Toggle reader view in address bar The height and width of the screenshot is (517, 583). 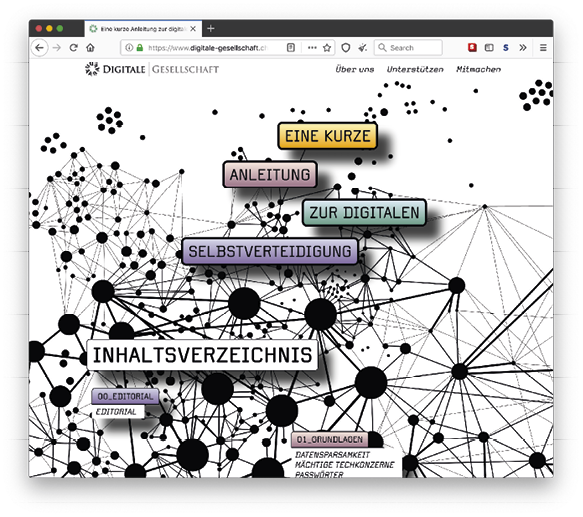[x=291, y=48]
